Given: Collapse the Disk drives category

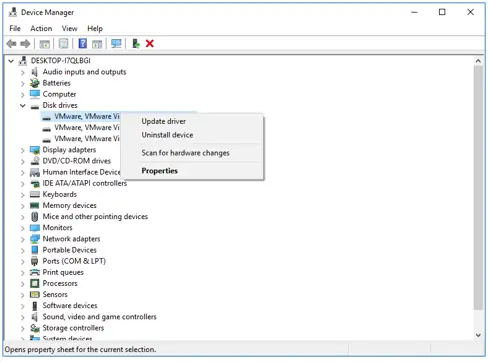Looking at the screenshot, I should (23, 106).
